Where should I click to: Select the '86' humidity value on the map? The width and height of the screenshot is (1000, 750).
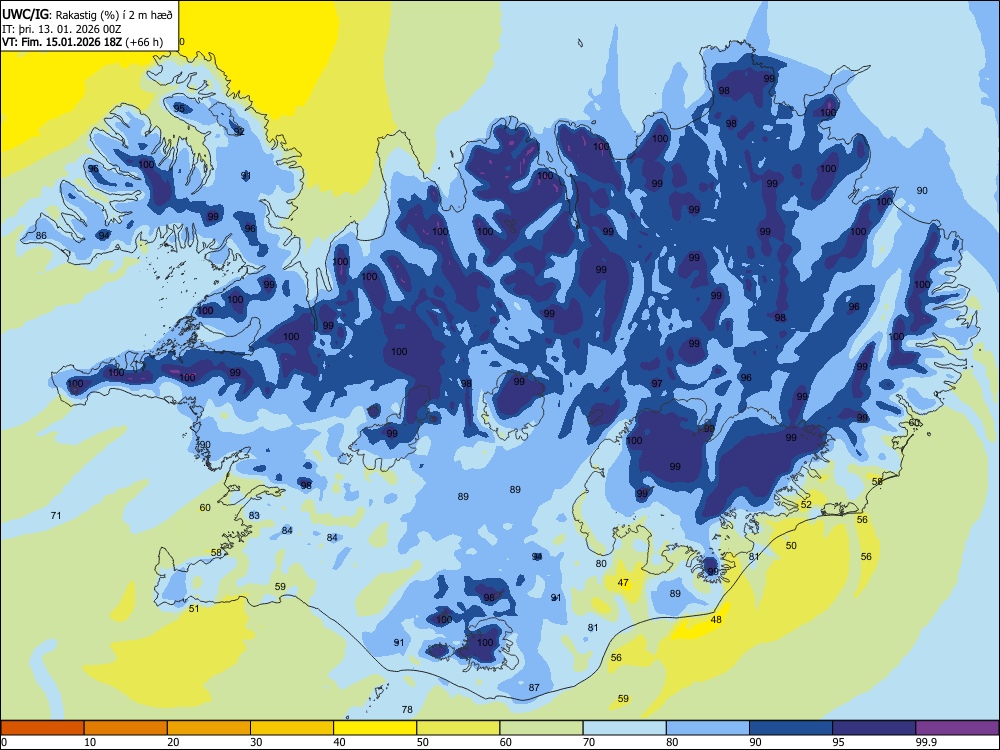click(41, 235)
